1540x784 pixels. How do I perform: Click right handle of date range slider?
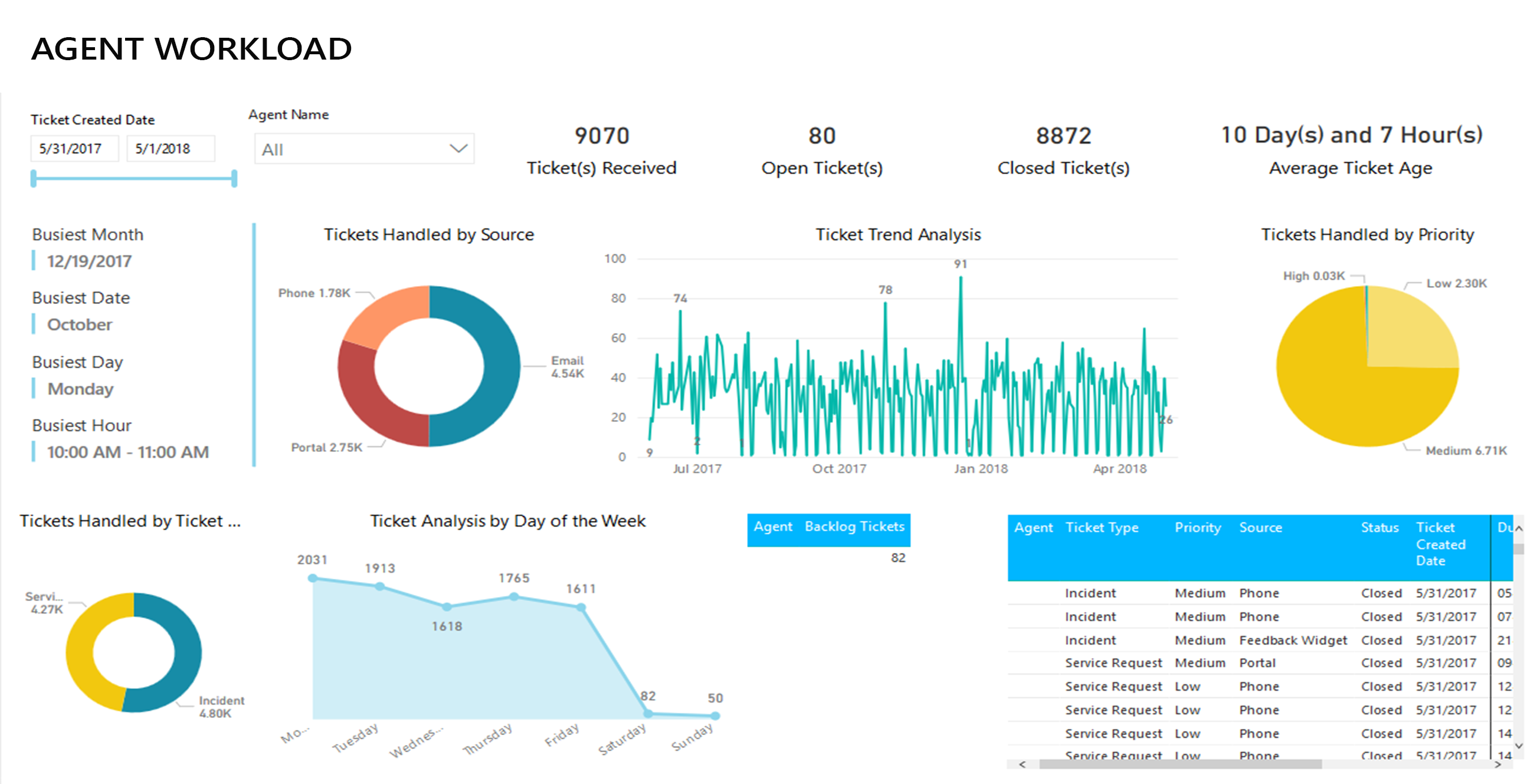click(234, 178)
